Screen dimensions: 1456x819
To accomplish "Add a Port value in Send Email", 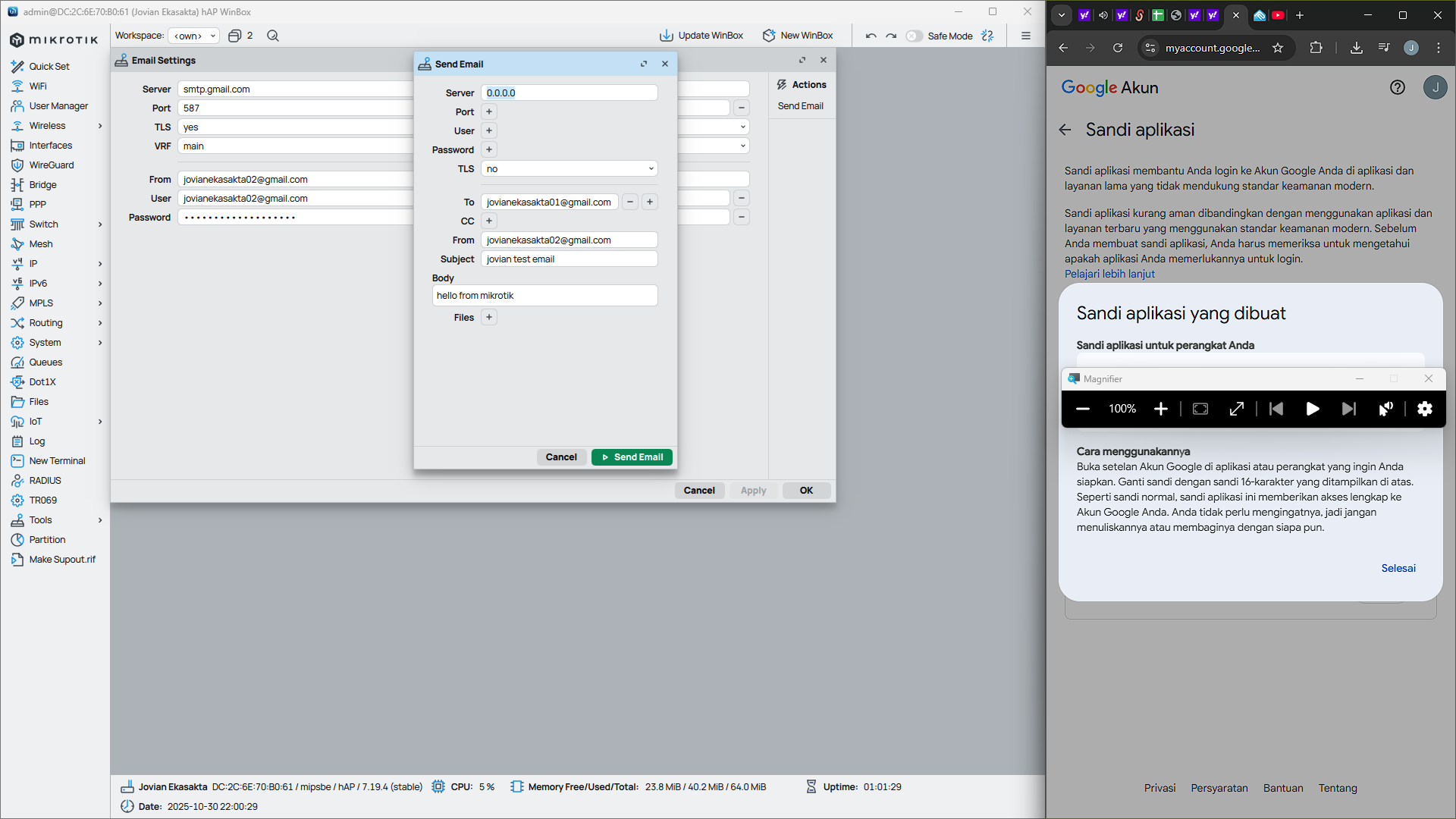I will click(x=489, y=112).
